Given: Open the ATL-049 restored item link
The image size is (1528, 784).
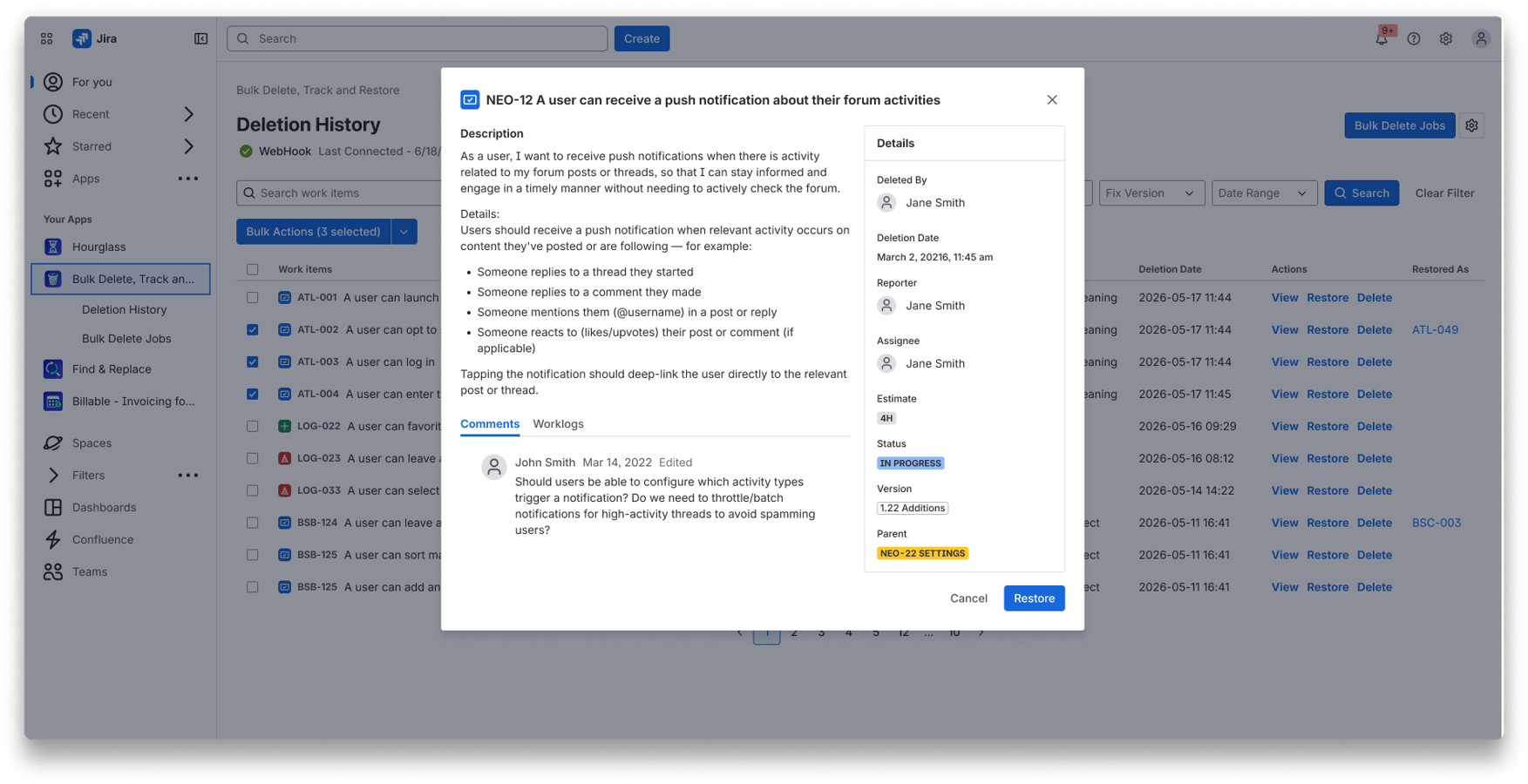Looking at the screenshot, I should (1435, 329).
